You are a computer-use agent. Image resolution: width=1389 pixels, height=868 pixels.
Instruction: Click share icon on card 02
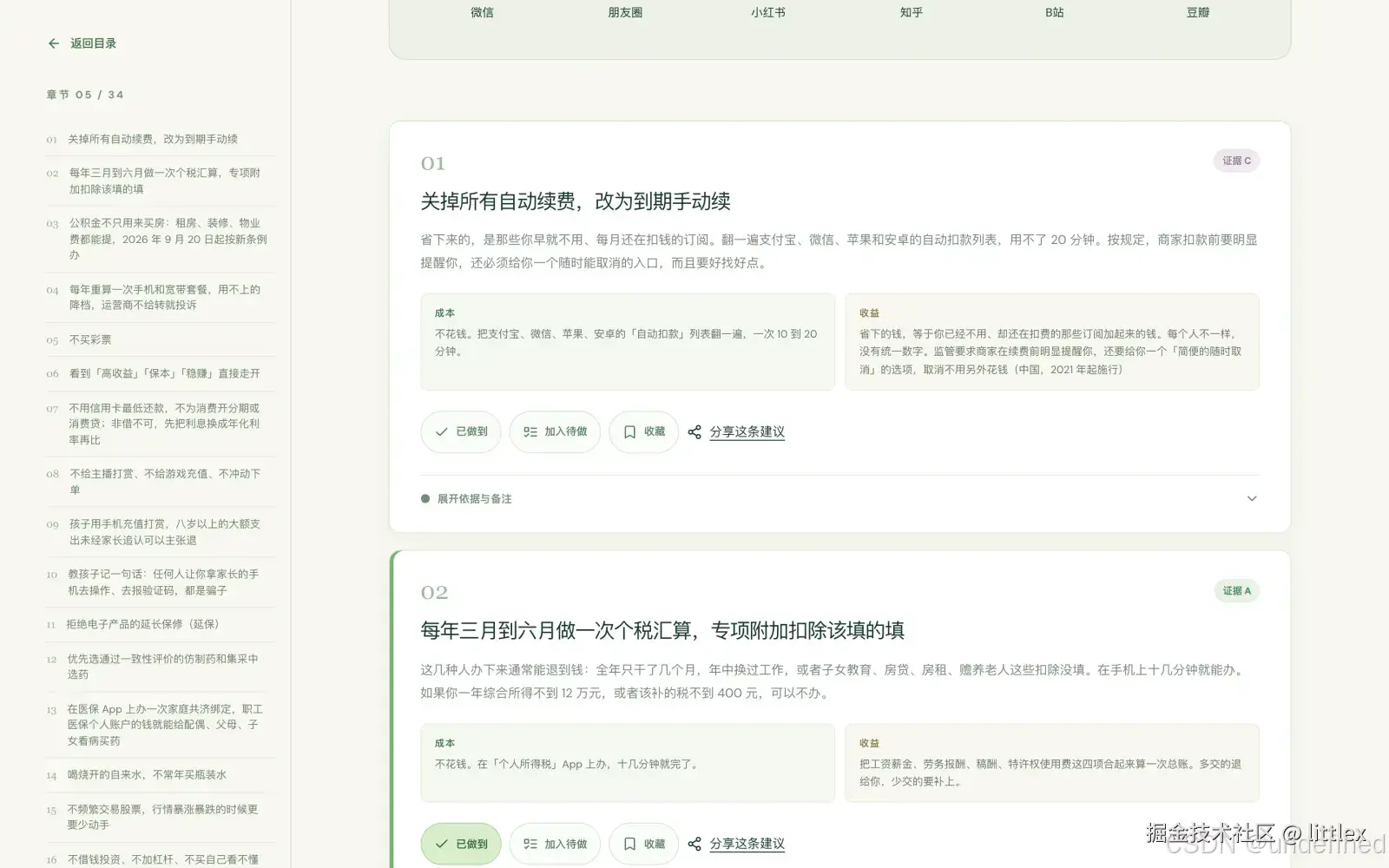694,844
